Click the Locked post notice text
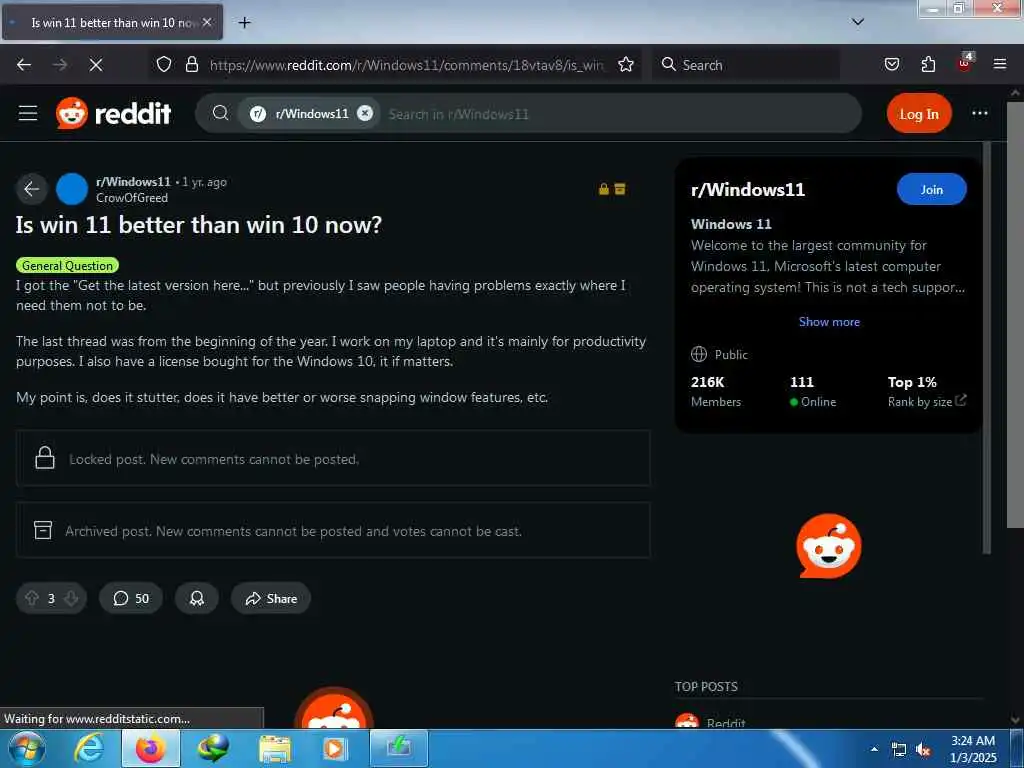 tap(214, 459)
